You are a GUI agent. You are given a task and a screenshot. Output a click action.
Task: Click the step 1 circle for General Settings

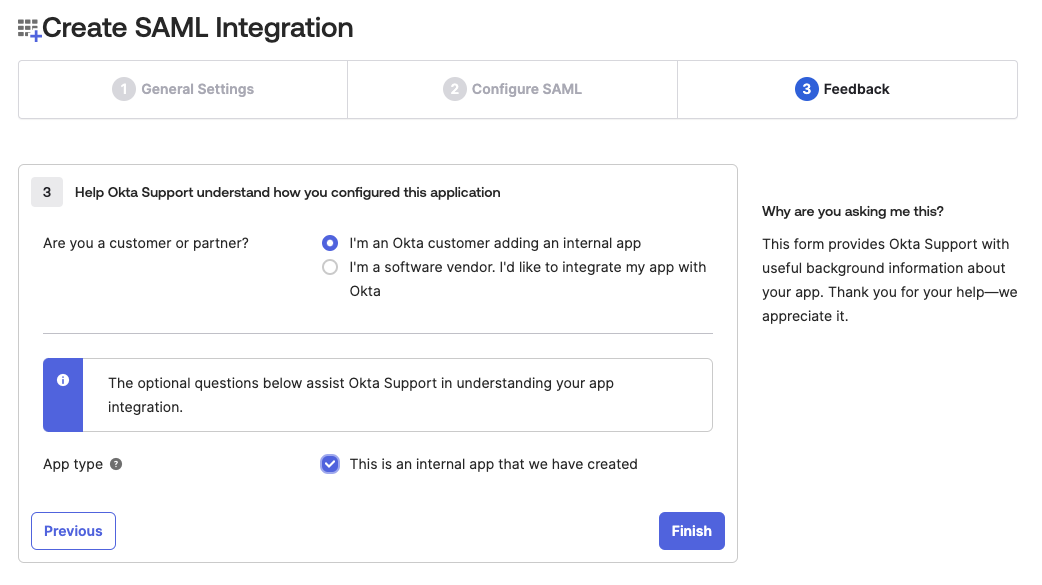tap(124, 89)
